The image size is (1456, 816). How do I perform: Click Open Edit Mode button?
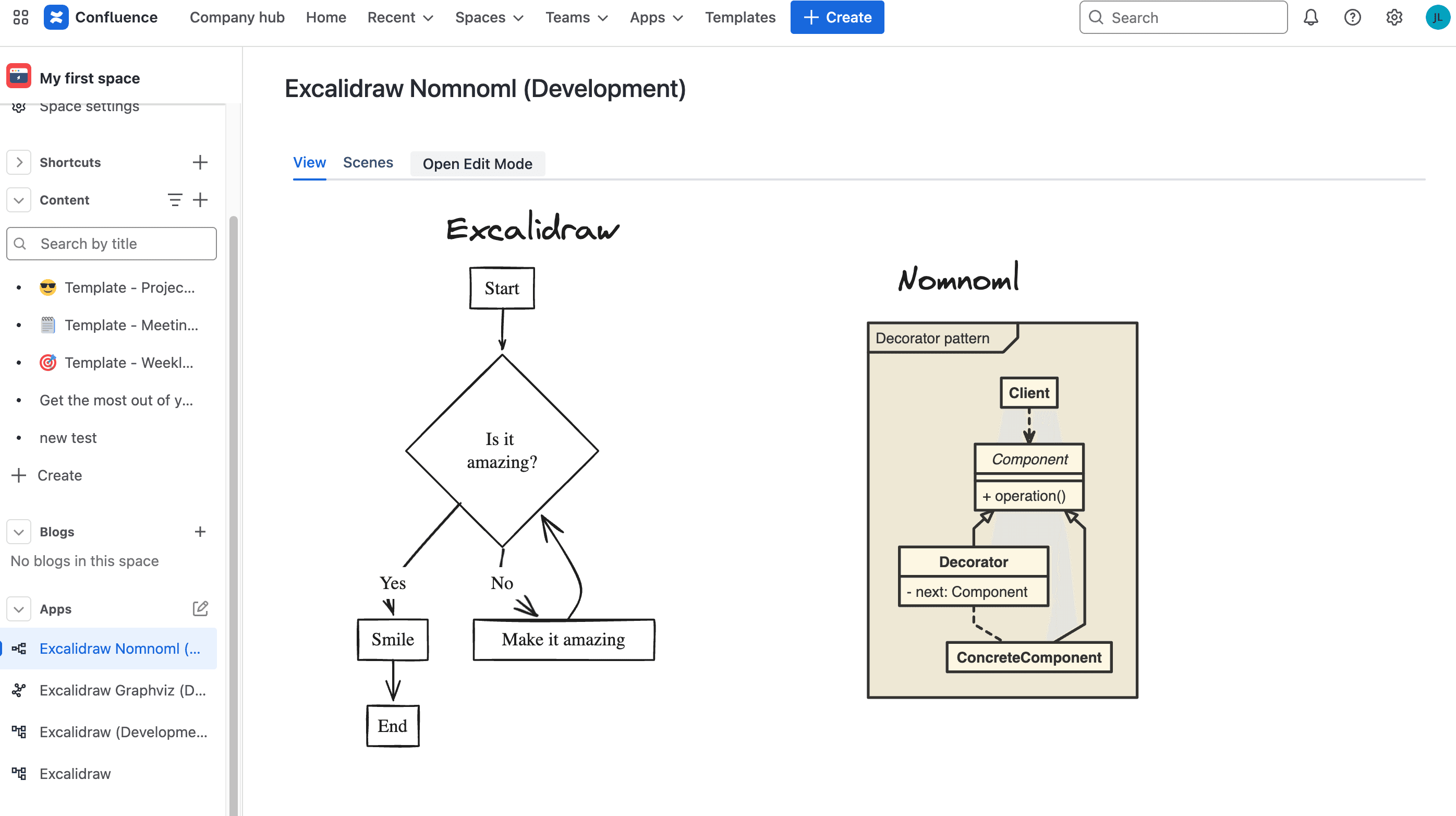478,164
